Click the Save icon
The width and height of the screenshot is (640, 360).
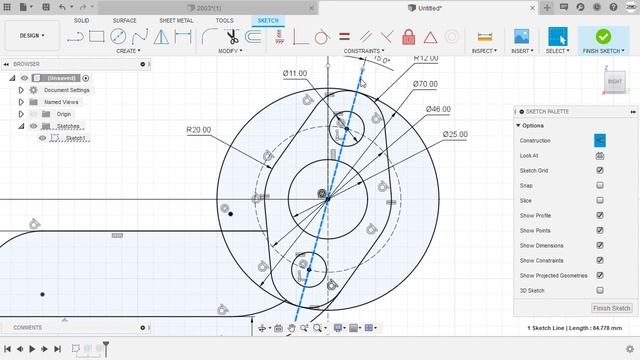pyautogui.click(x=46, y=7)
